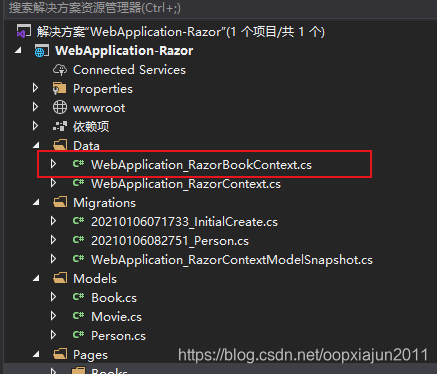Select the WebApplication-Razor project name
Screen dimensions: 437x374
[x=124, y=51]
